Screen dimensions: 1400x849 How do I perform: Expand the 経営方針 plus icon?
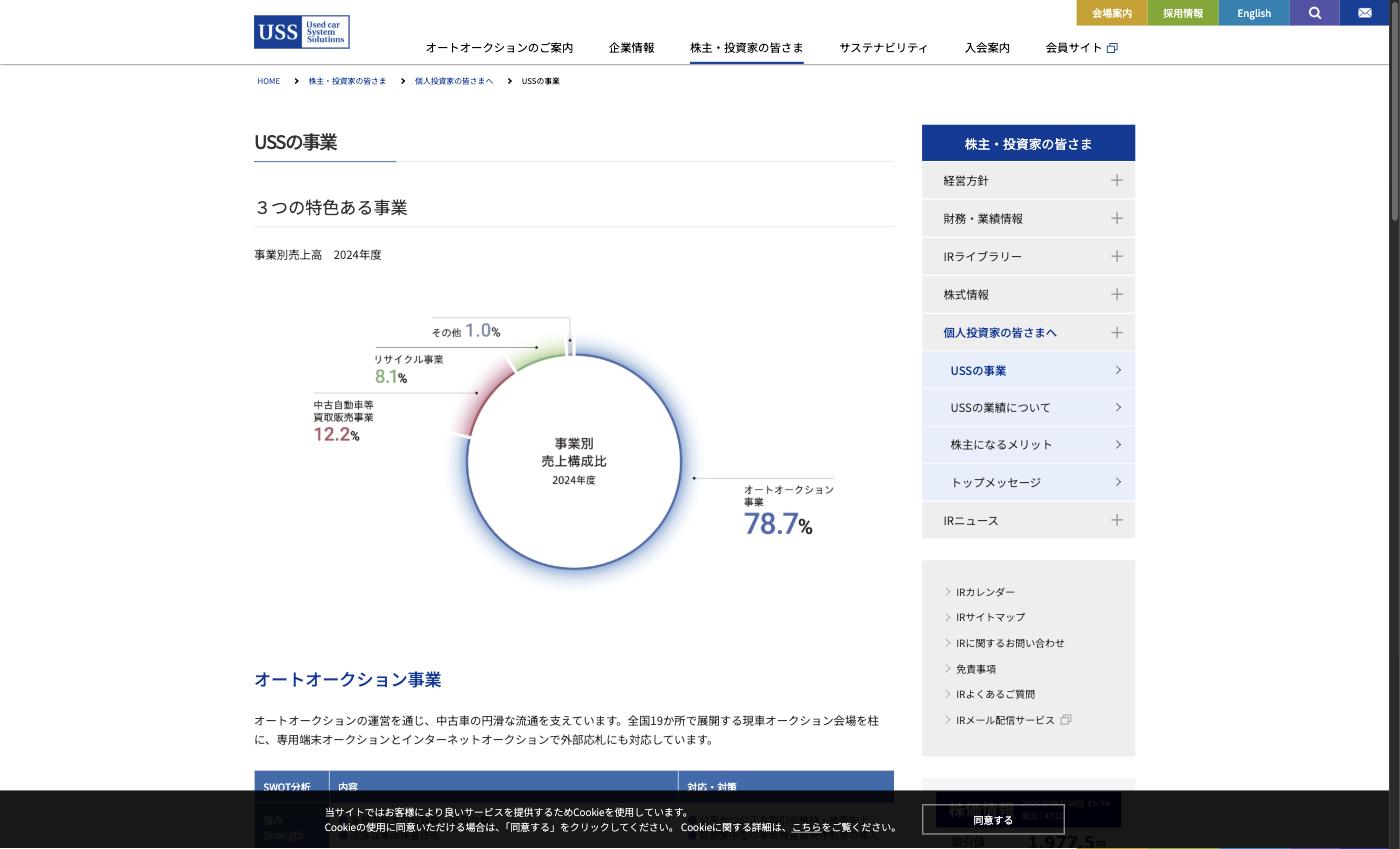[1117, 180]
